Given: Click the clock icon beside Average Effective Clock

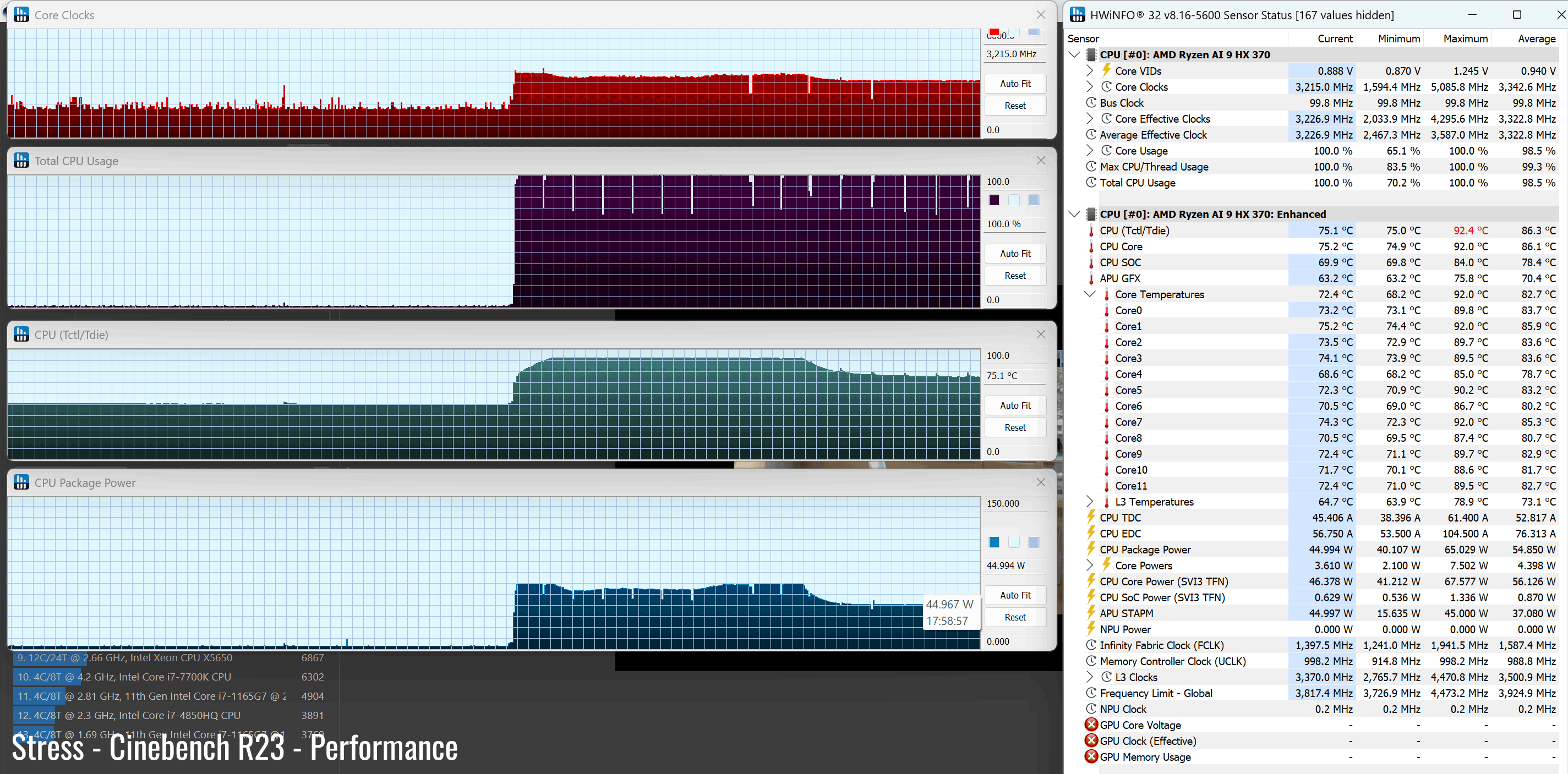Looking at the screenshot, I should 1091,134.
